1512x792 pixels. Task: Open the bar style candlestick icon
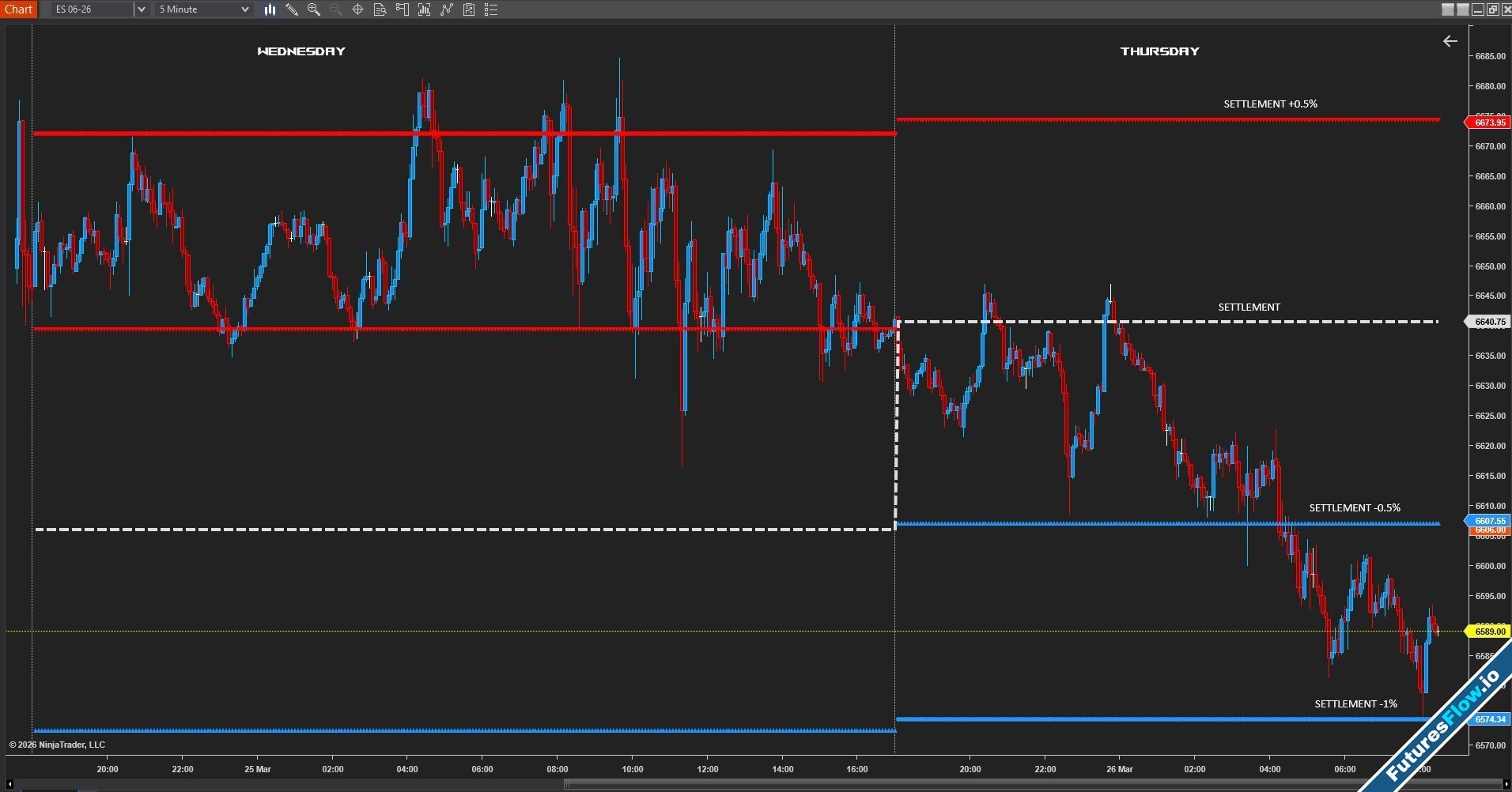pos(270,9)
